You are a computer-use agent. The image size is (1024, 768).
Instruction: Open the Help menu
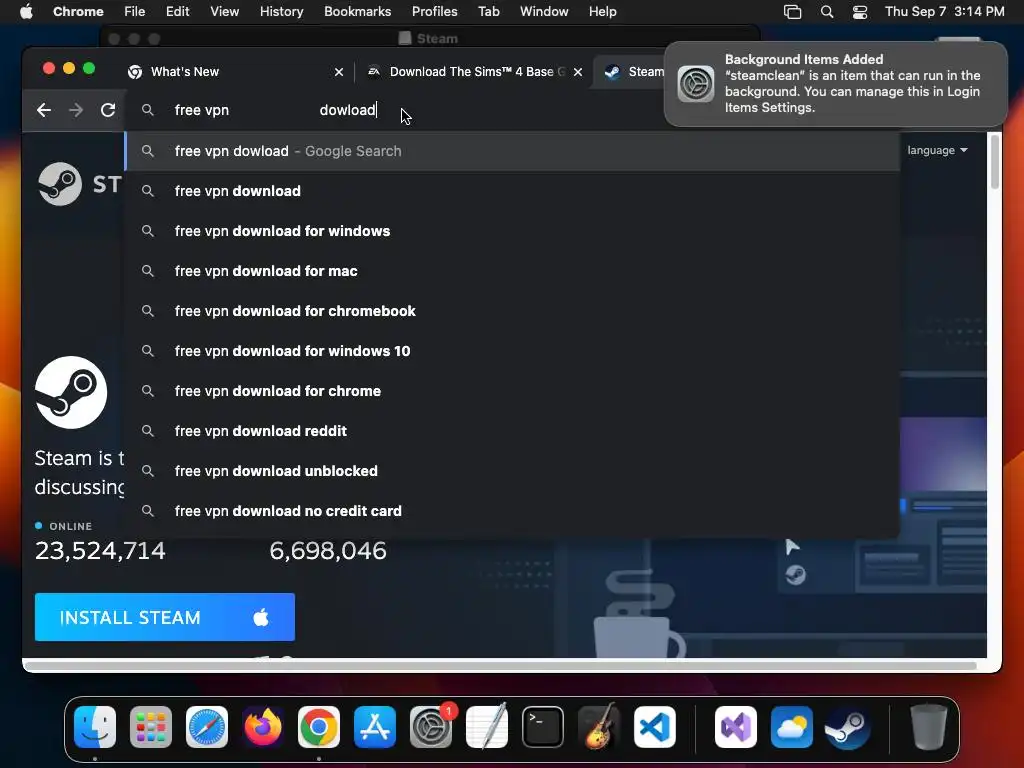(602, 12)
